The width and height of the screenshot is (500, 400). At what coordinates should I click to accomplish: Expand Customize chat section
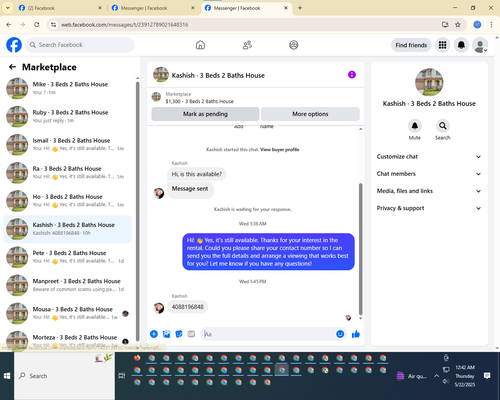pos(429,157)
